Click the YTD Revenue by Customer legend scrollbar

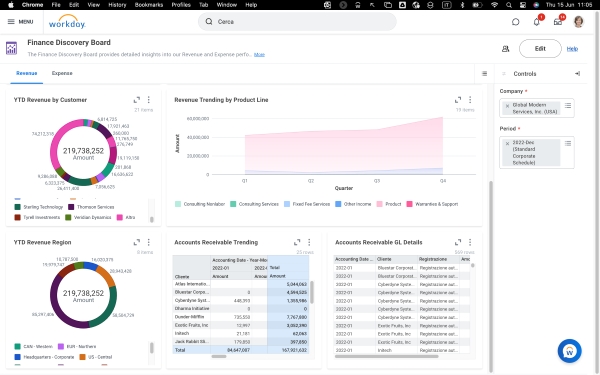coord(152,219)
